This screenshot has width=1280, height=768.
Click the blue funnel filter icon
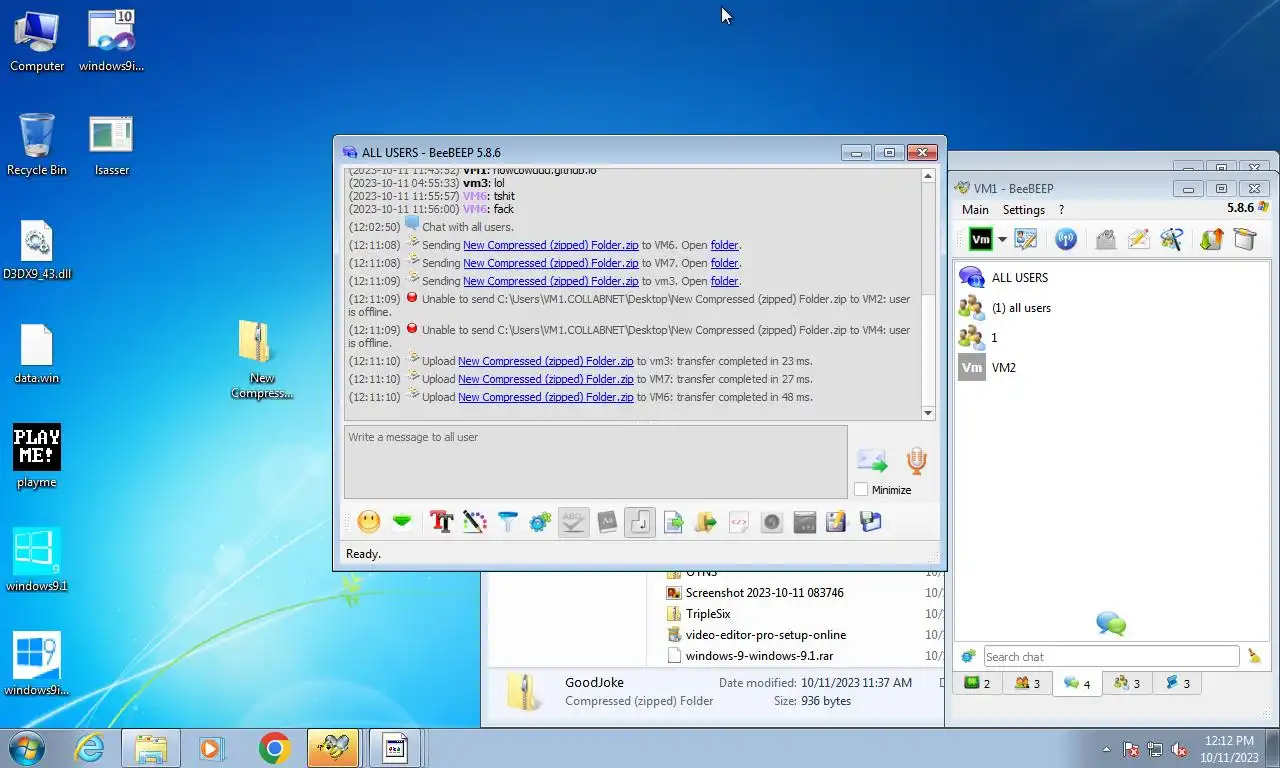(x=508, y=522)
